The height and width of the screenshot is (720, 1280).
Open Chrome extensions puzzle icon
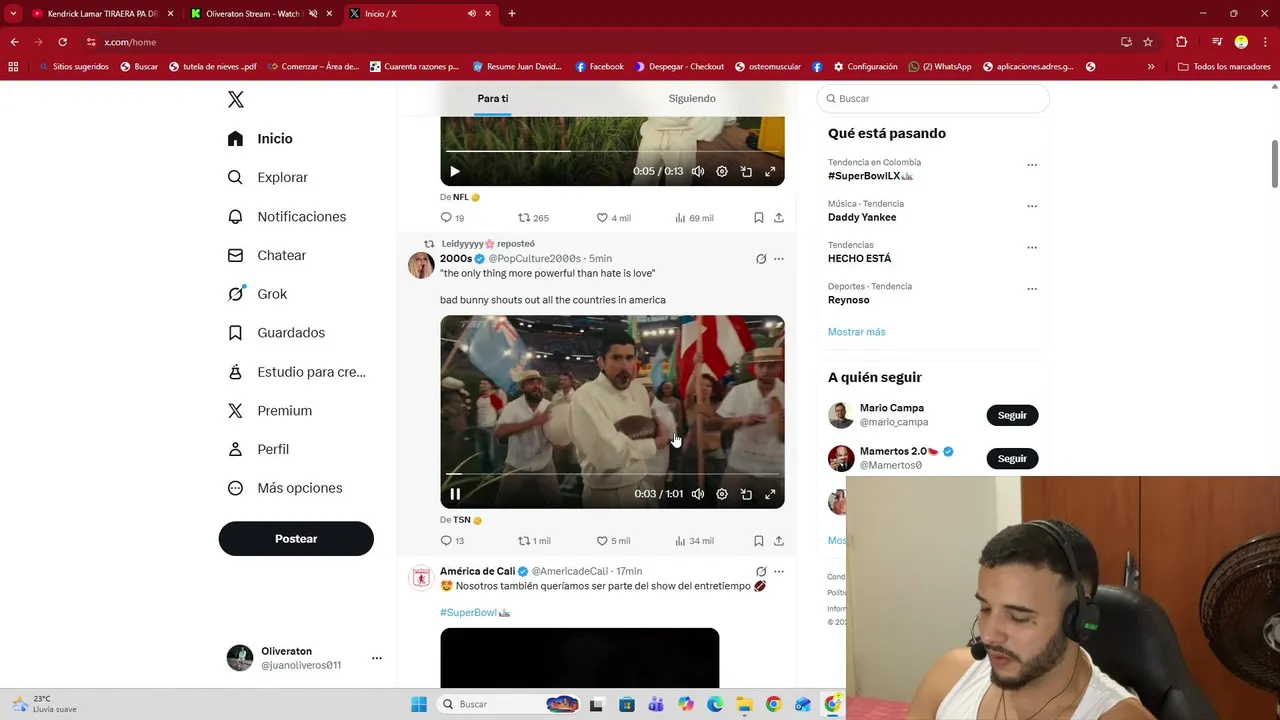coord(1181,42)
